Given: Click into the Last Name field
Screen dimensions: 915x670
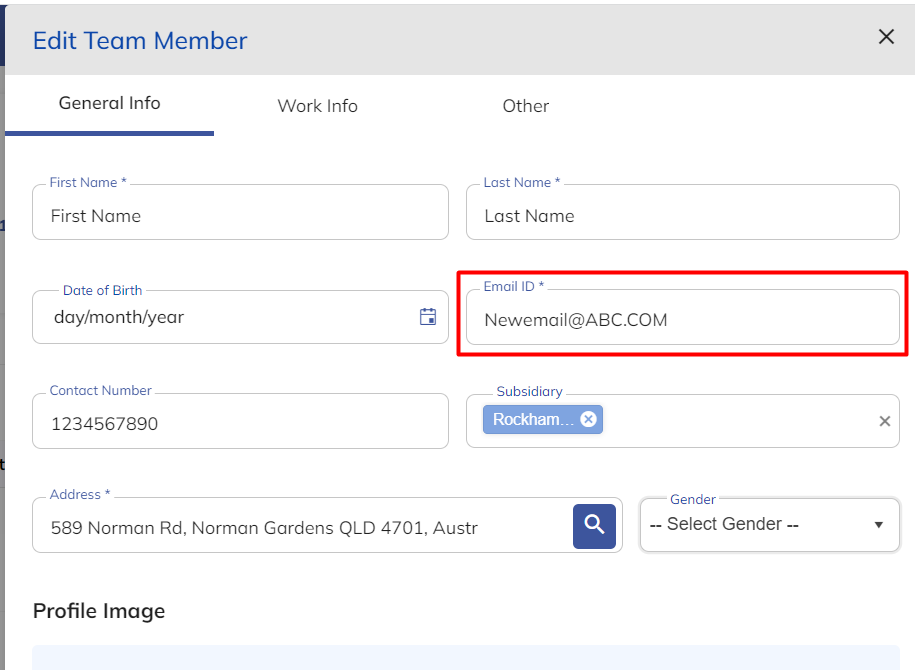Looking at the screenshot, I should point(682,216).
